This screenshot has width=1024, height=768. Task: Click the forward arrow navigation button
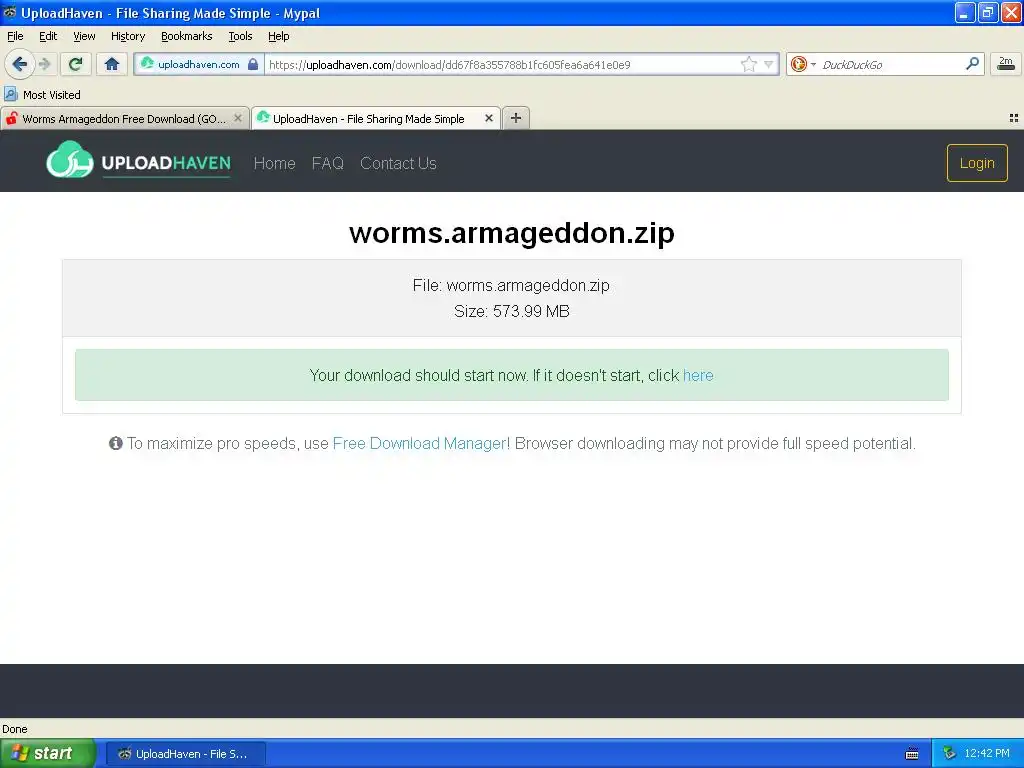44,64
